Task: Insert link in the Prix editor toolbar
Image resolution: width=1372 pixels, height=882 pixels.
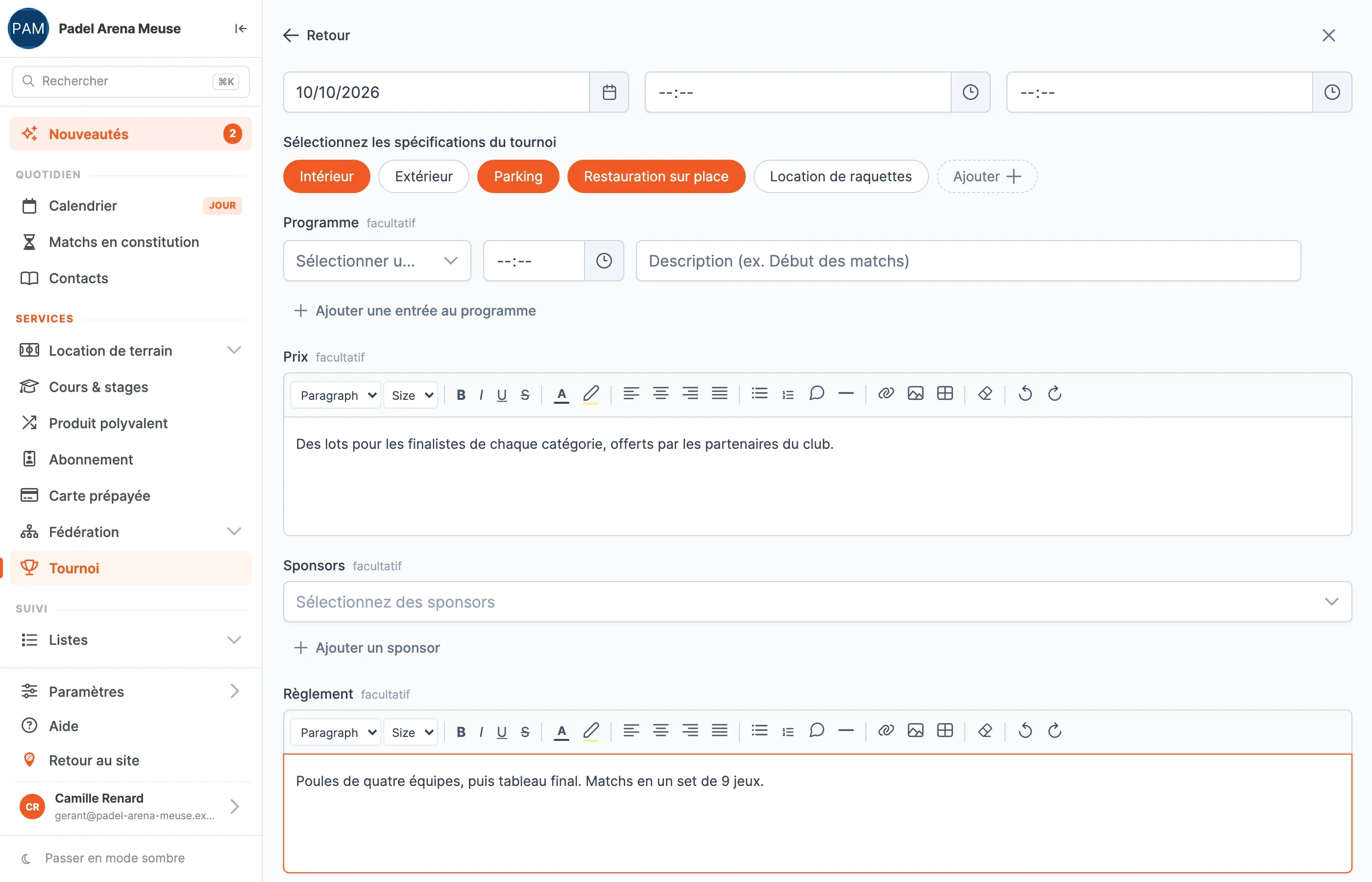Action: pyautogui.click(x=886, y=394)
